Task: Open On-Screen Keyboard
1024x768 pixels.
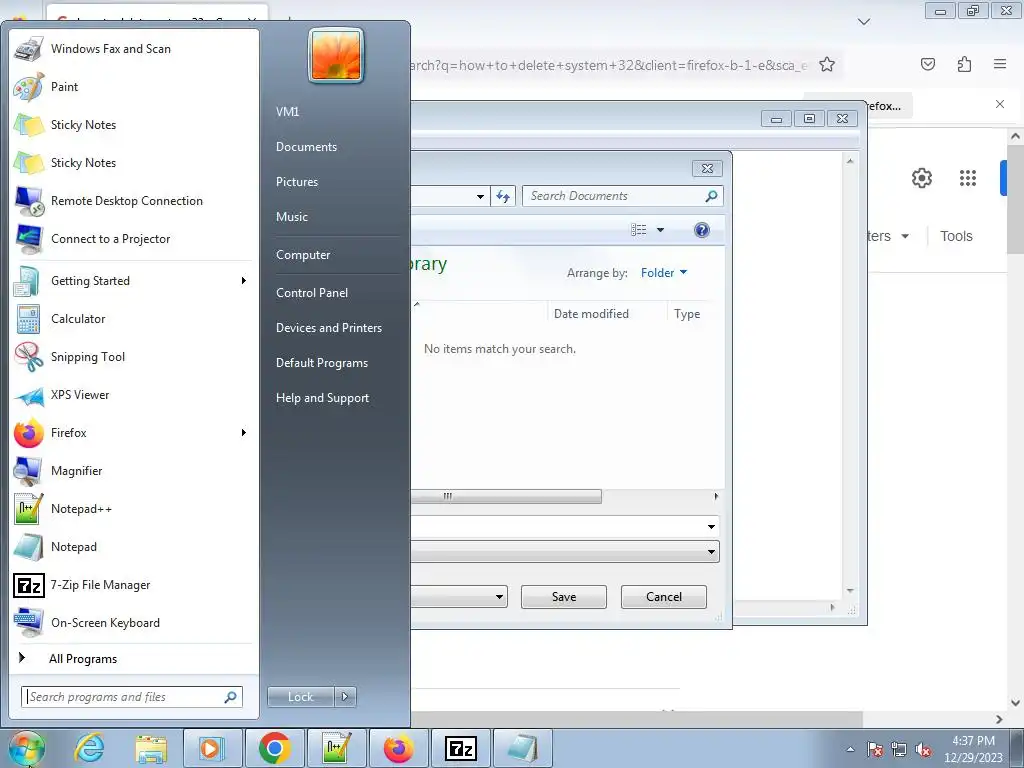Action: pyautogui.click(x=134, y=623)
